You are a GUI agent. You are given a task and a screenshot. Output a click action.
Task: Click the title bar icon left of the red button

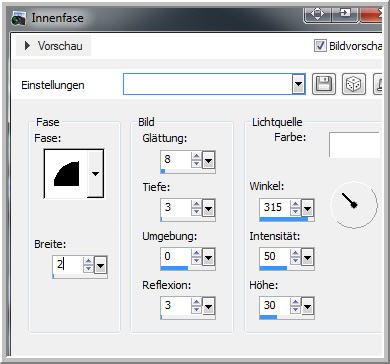344,14
